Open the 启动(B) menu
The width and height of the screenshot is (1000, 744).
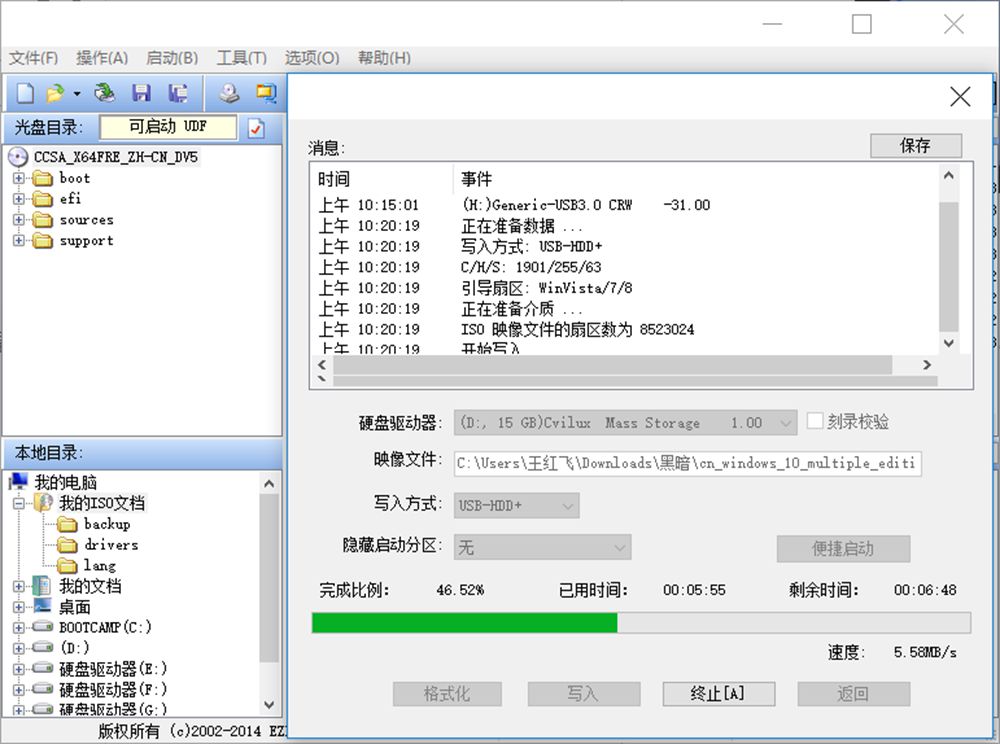pyautogui.click(x=171, y=58)
